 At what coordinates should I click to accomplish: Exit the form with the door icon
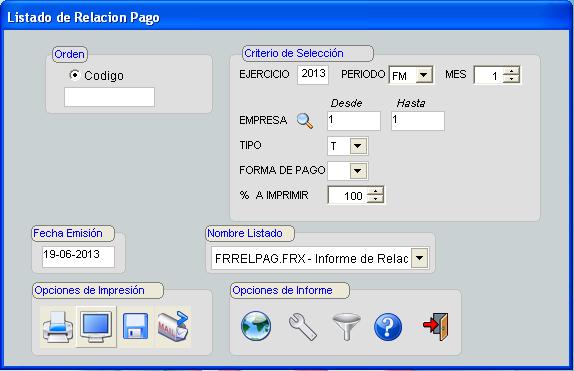436,326
